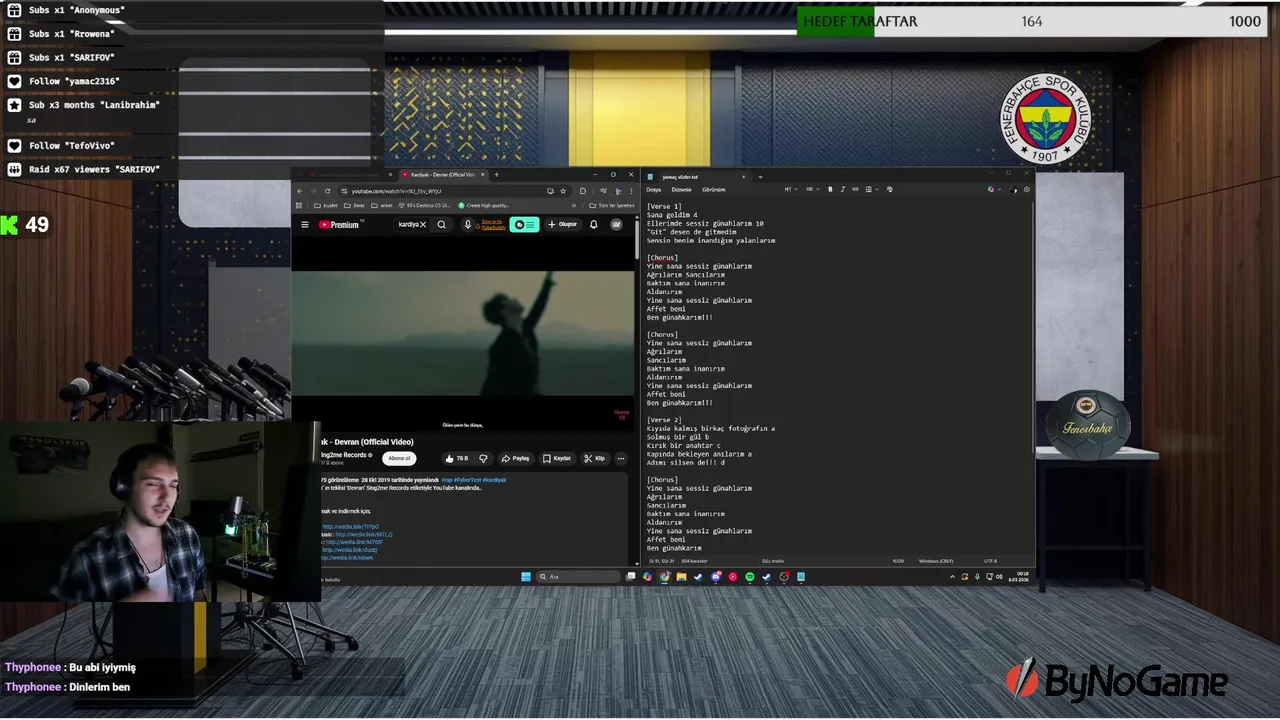
Task: Click the browser address bar URL
Action: click(x=397, y=191)
